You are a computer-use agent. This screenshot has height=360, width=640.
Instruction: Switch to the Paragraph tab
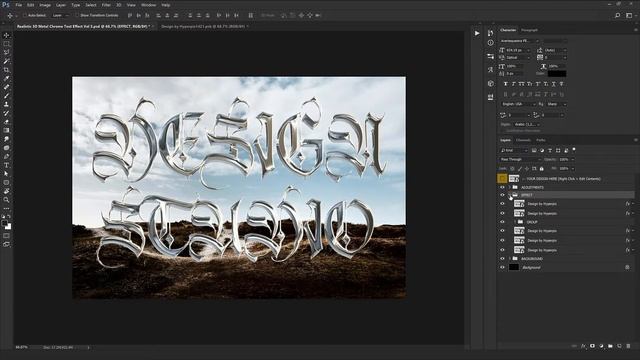(x=529, y=30)
